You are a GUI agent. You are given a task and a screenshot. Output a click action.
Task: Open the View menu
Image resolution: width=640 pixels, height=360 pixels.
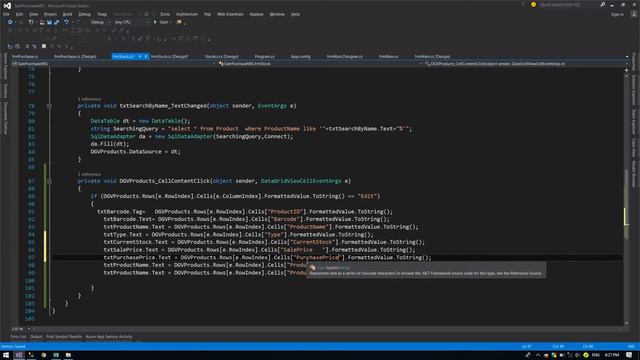click(33, 14)
